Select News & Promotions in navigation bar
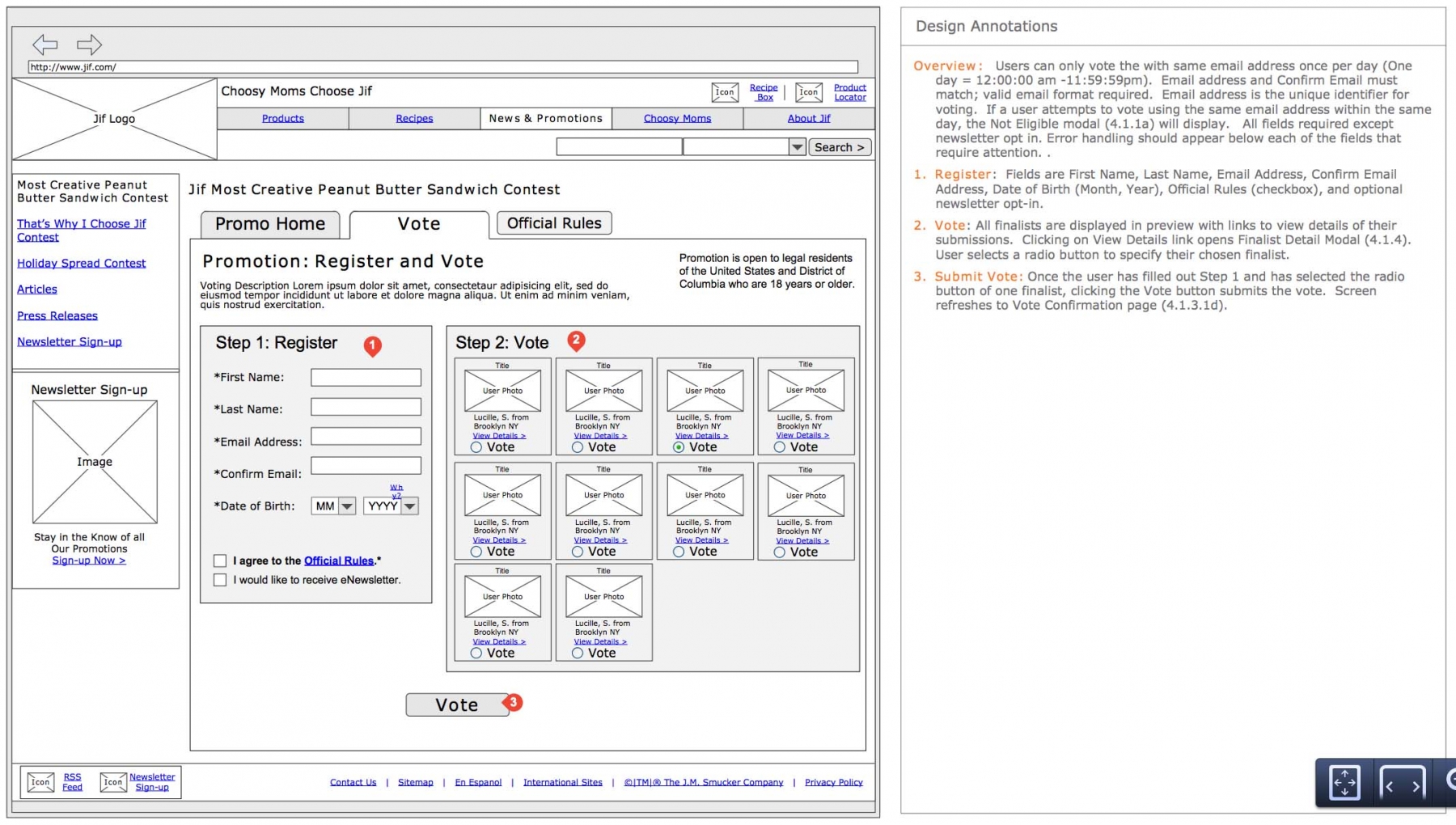Screen dimensions: 1456x825 [x=546, y=118]
